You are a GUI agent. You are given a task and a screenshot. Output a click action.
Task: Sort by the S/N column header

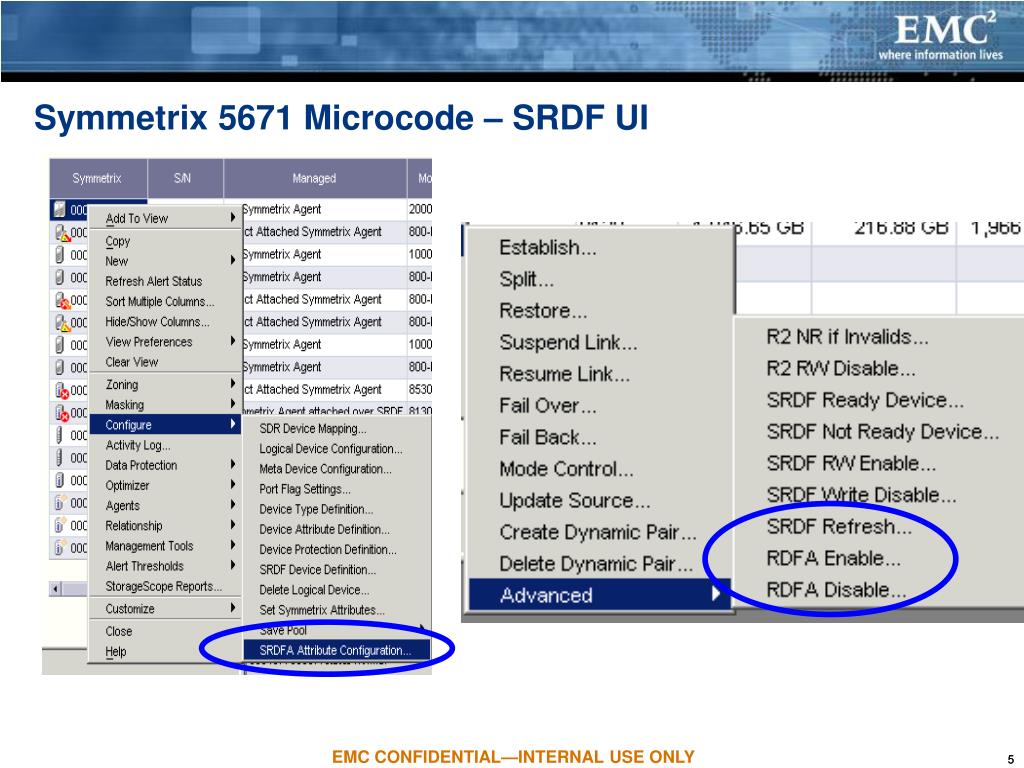point(185,178)
